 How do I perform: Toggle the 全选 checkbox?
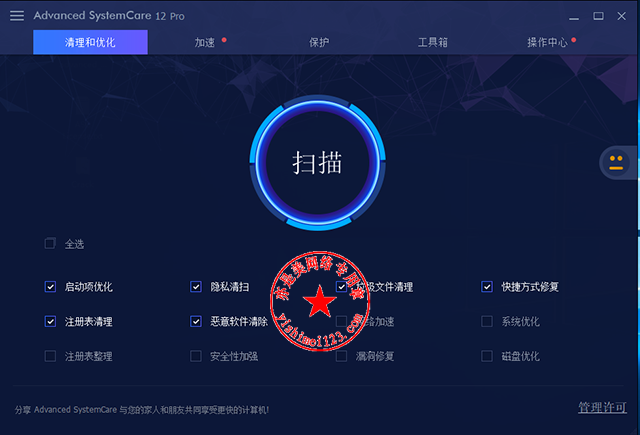tap(50, 244)
